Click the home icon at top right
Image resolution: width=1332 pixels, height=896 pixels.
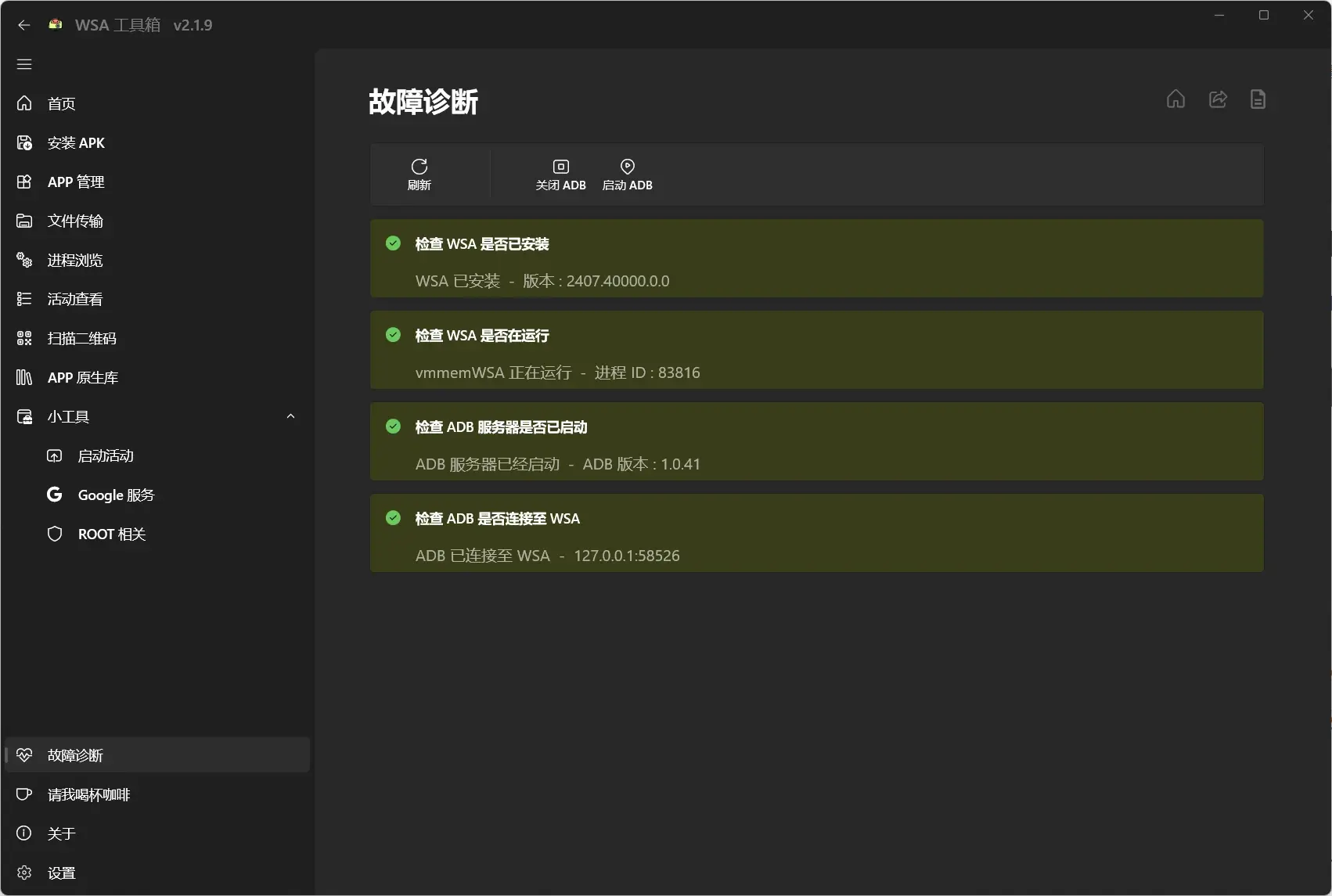[1175, 99]
